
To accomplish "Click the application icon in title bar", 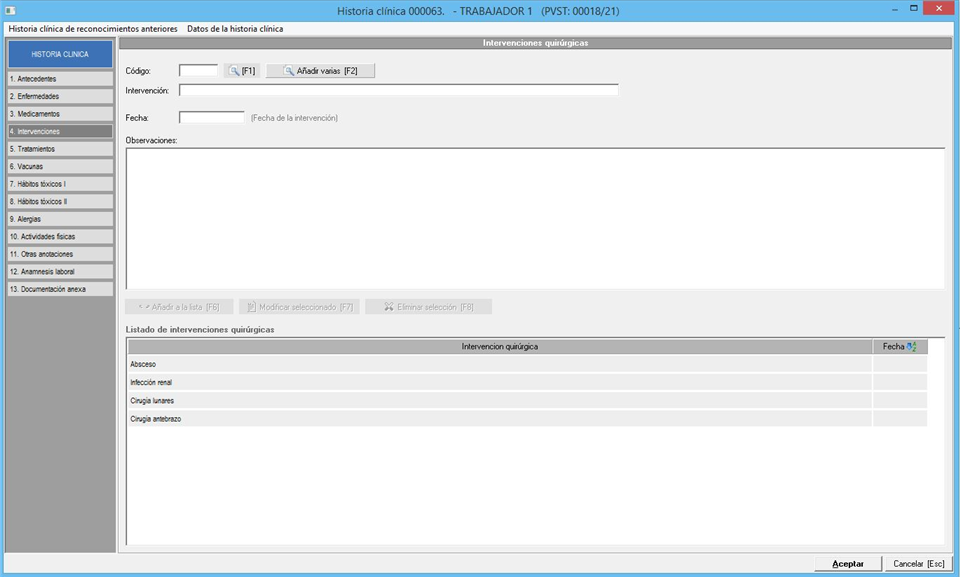I will coord(10,10).
